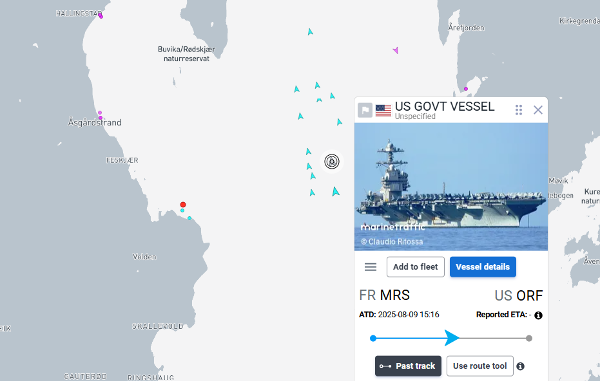600x381 pixels.
Task: Click the destination port US ORF label
Action: [x=518, y=296]
